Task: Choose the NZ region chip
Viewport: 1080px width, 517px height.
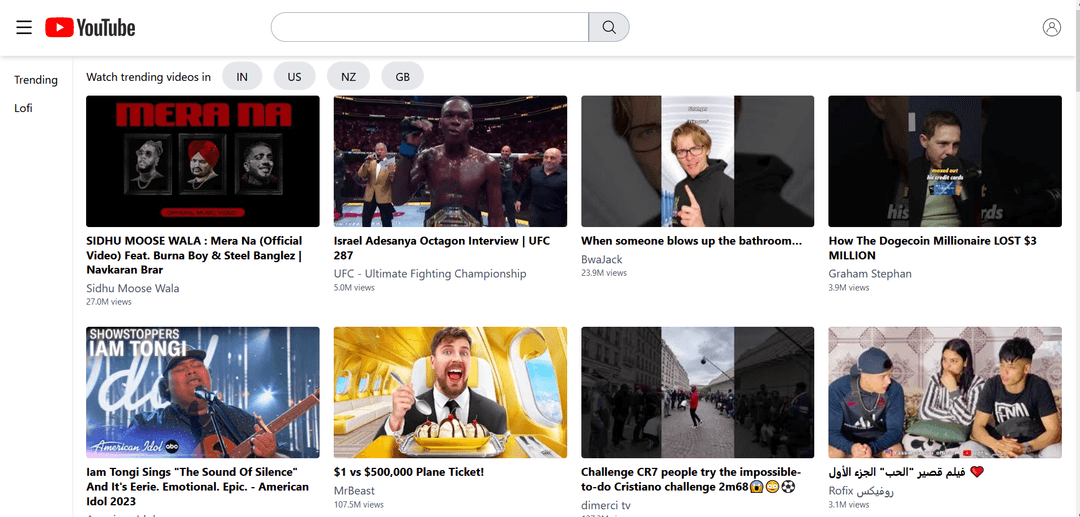Action: (348, 76)
